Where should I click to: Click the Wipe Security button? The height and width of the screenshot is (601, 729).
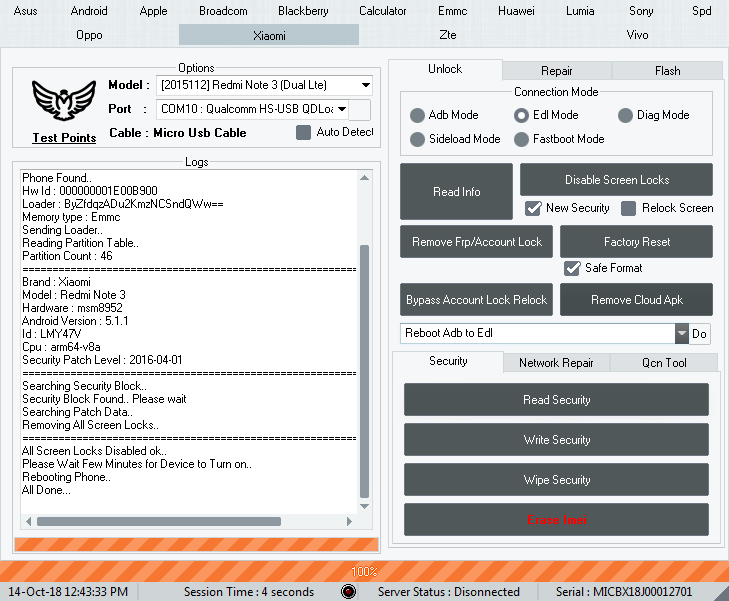(557, 480)
